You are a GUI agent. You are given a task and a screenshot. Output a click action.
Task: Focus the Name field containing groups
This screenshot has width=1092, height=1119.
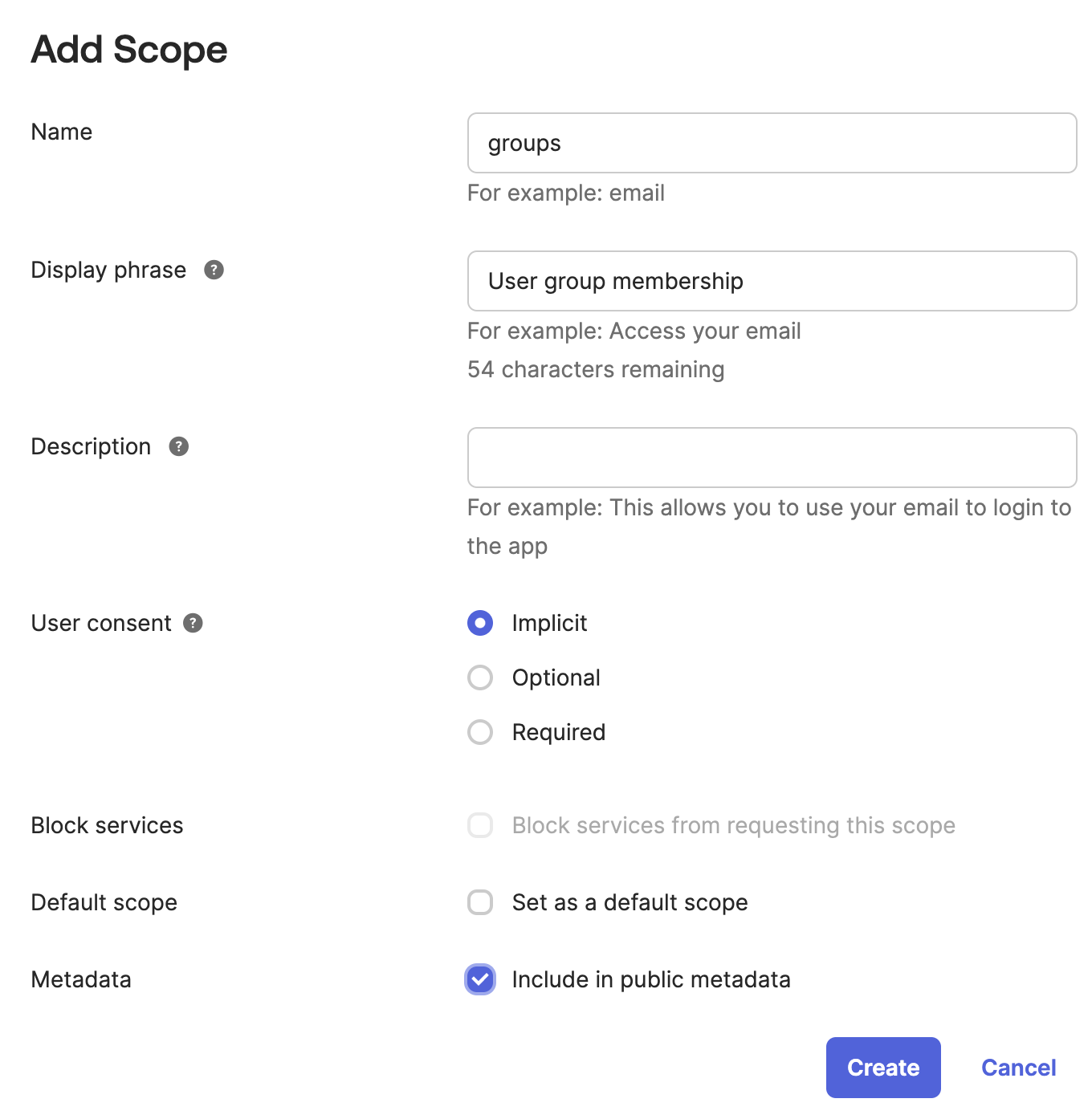point(772,143)
